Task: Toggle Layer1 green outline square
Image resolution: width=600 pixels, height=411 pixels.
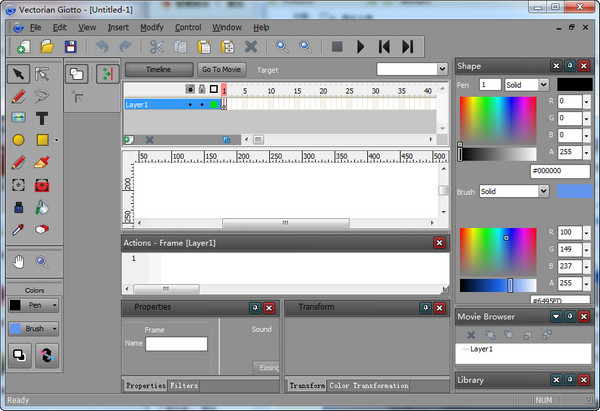Action: coord(214,104)
